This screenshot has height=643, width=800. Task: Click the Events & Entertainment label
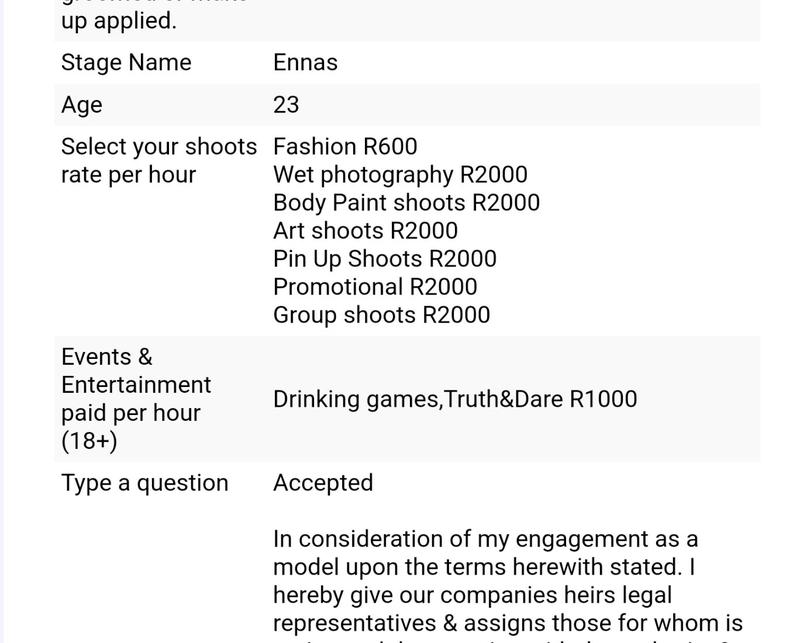[x=136, y=399]
